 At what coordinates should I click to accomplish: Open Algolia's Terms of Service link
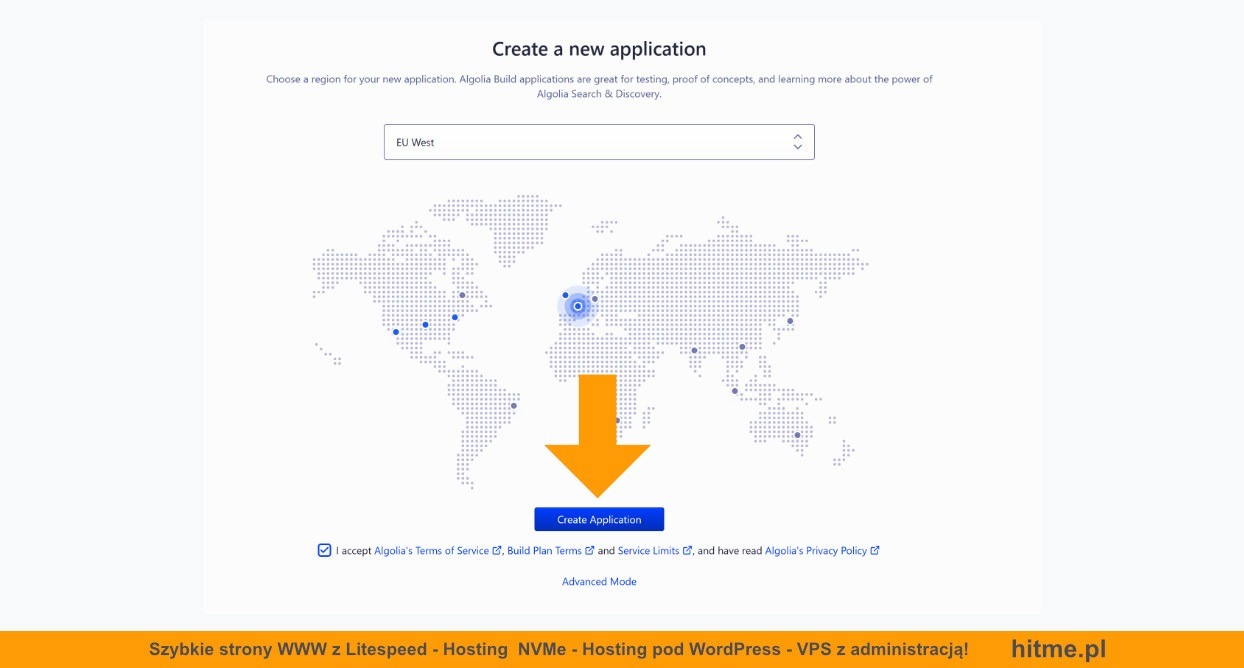(431, 551)
